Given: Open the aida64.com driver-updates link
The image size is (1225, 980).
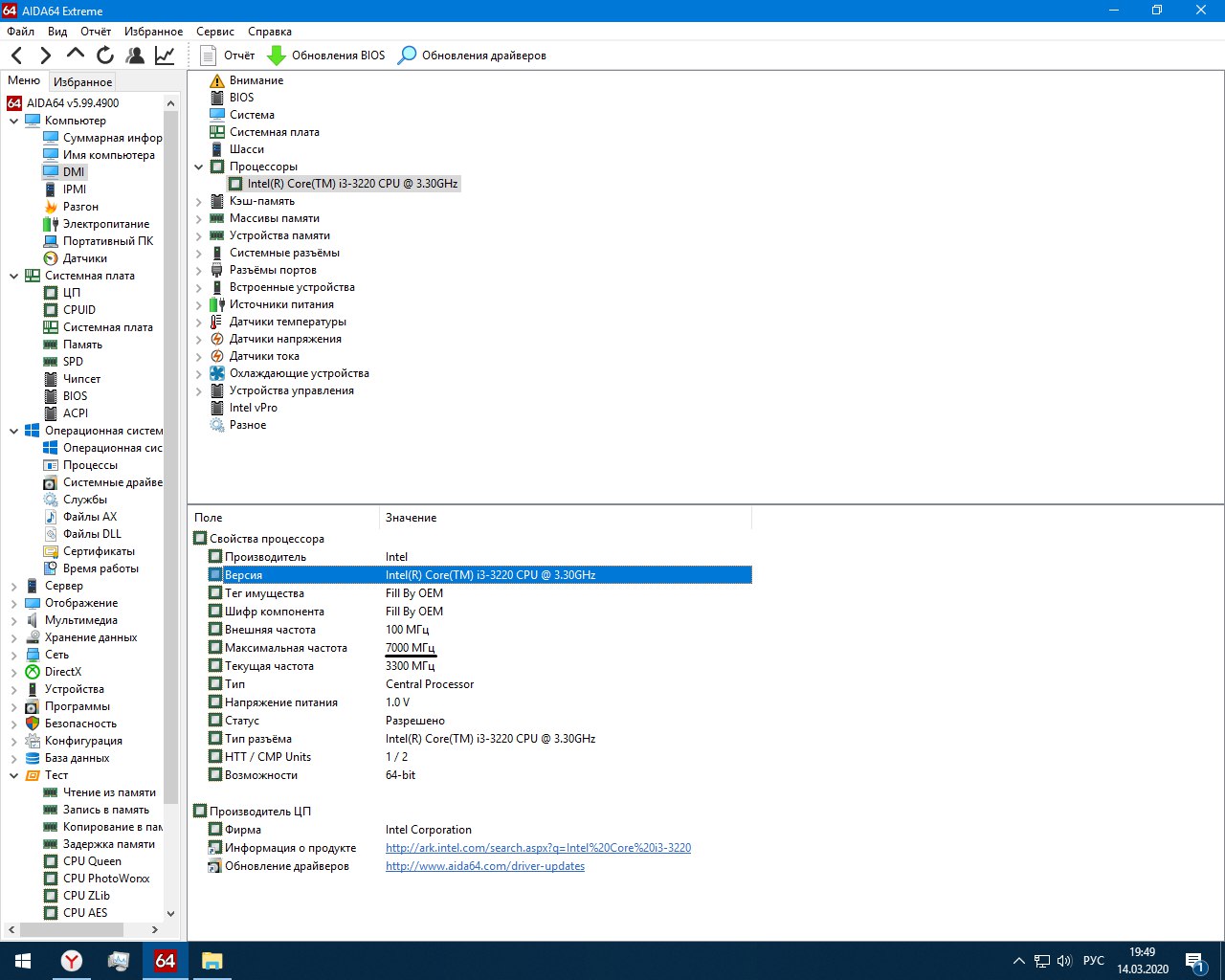Looking at the screenshot, I should tap(485, 866).
